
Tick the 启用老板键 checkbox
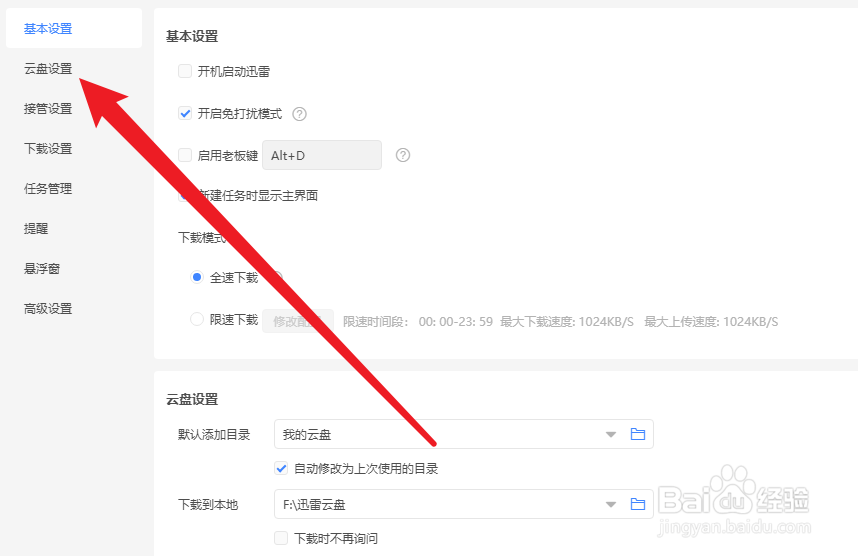(185, 155)
